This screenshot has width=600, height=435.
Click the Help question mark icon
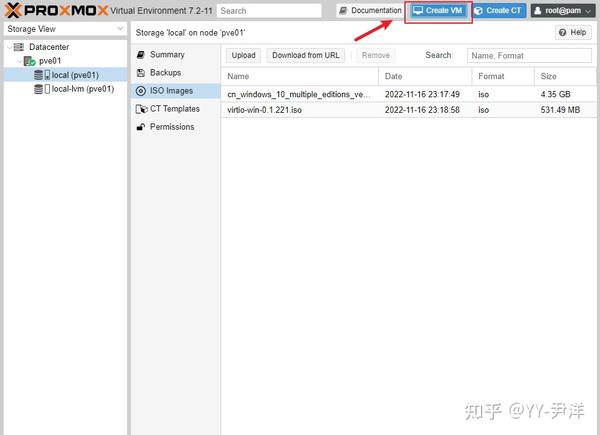point(562,33)
